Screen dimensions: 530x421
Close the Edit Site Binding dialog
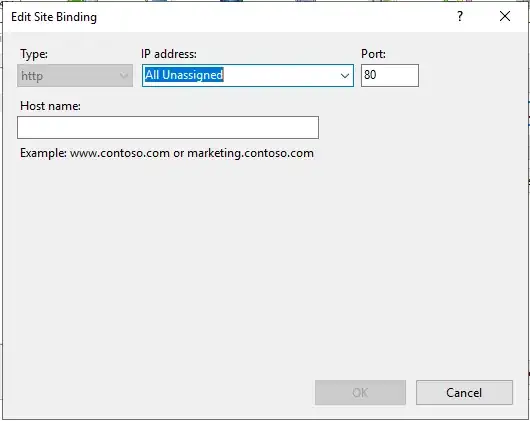tap(505, 16)
